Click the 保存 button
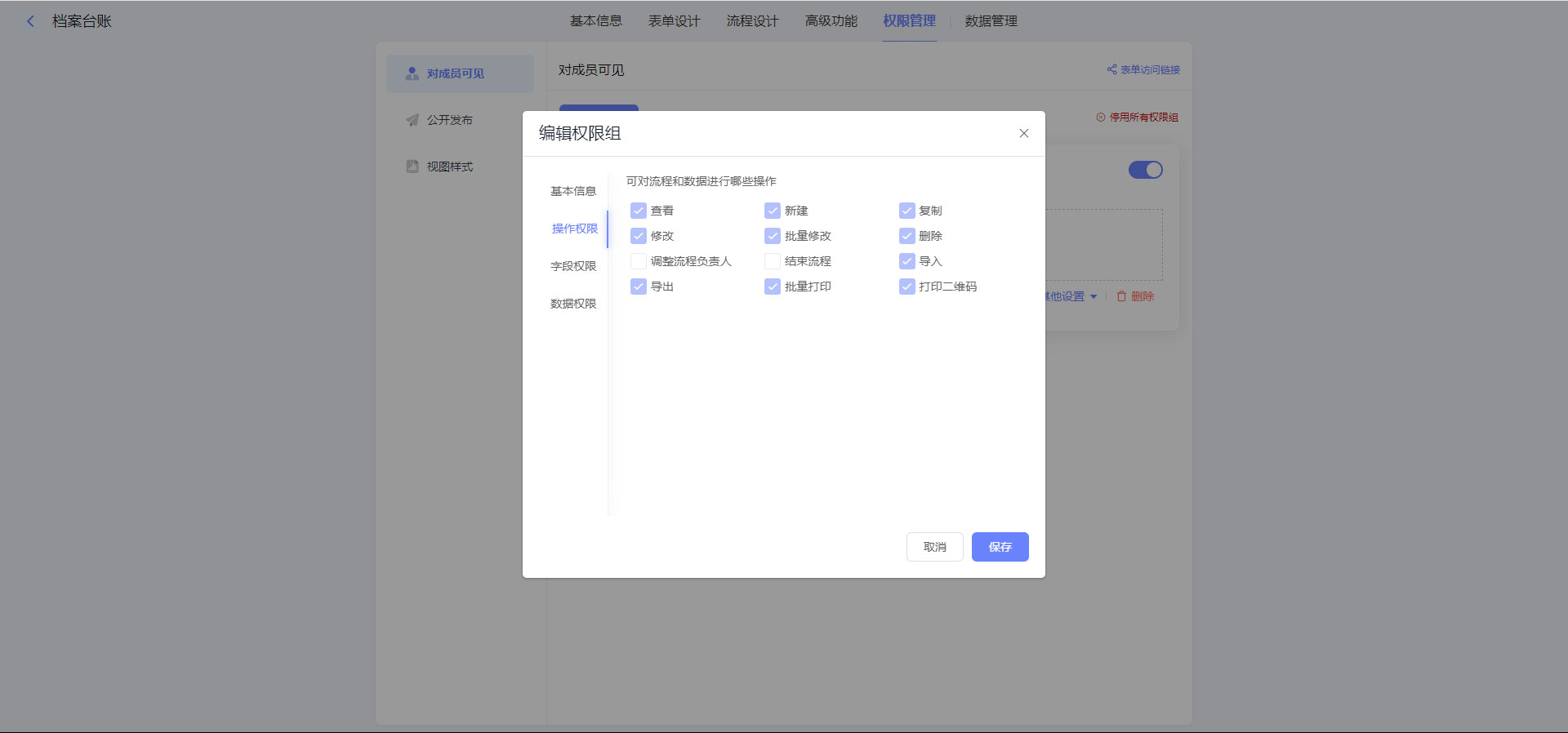The image size is (1568, 733). pyautogui.click(x=1000, y=547)
